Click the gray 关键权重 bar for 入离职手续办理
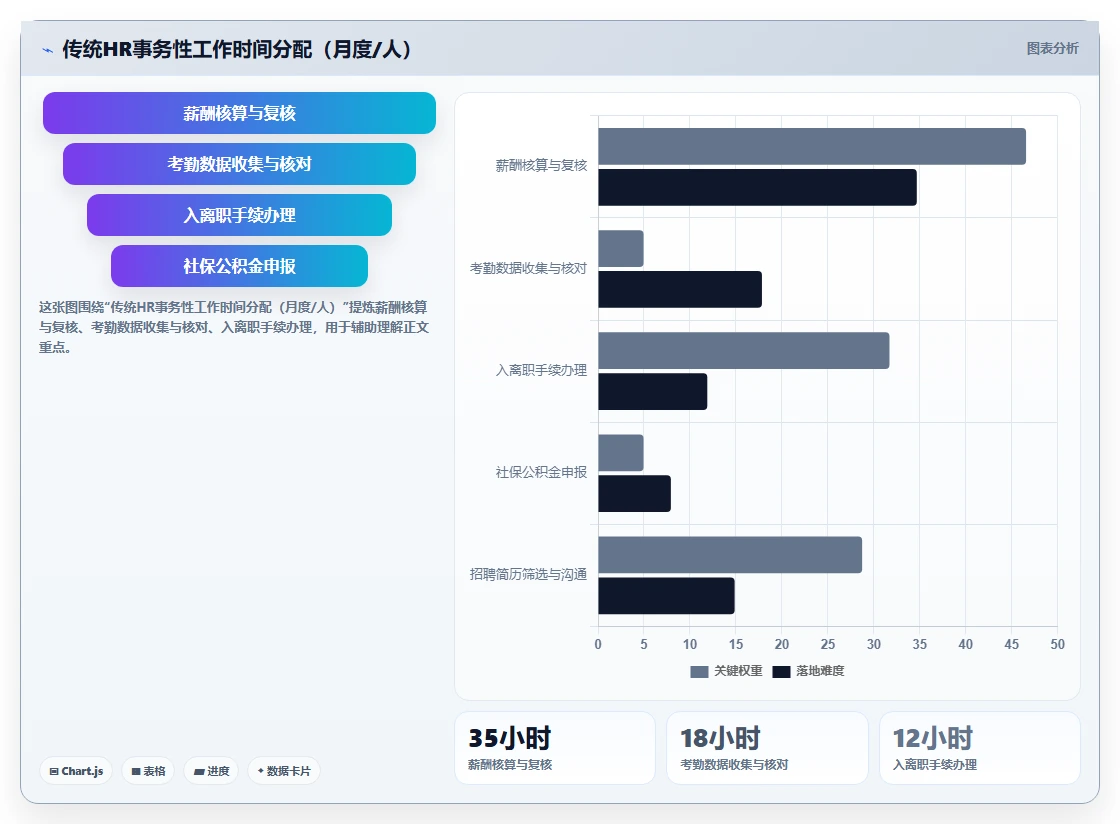The height and width of the screenshot is (824, 1120). (x=744, y=351)
